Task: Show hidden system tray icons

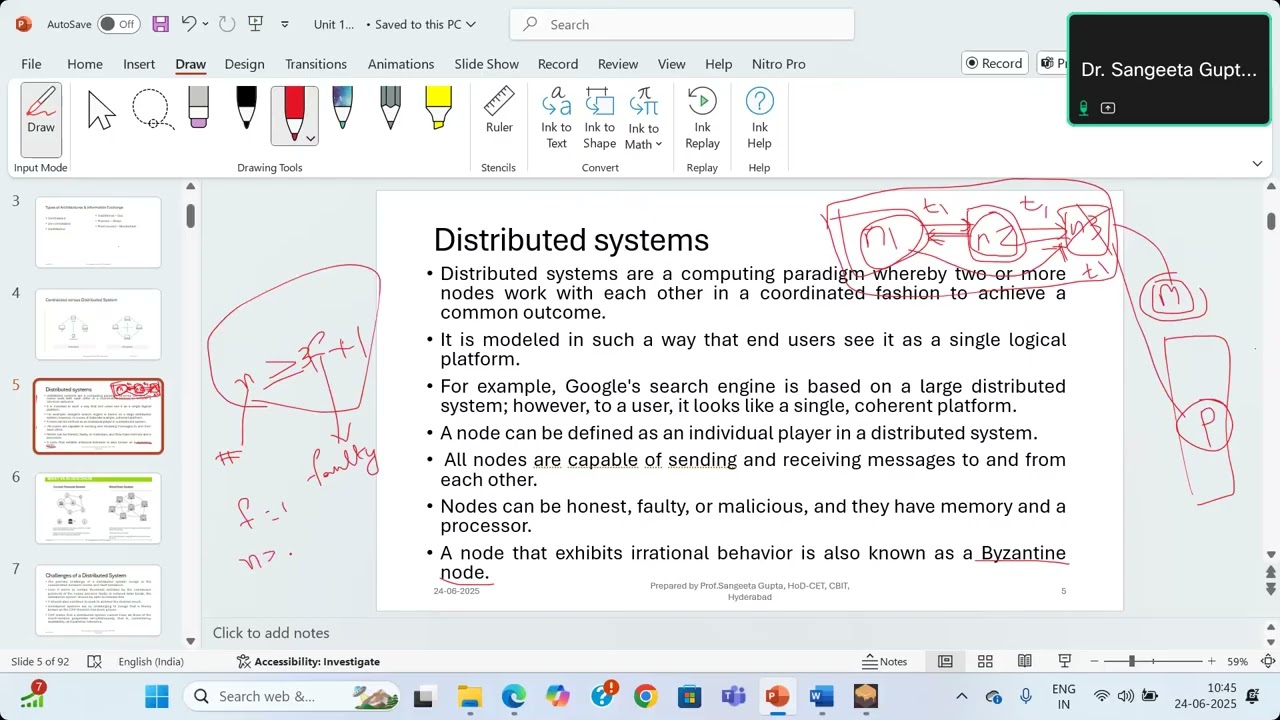Action: pos(962,696)
